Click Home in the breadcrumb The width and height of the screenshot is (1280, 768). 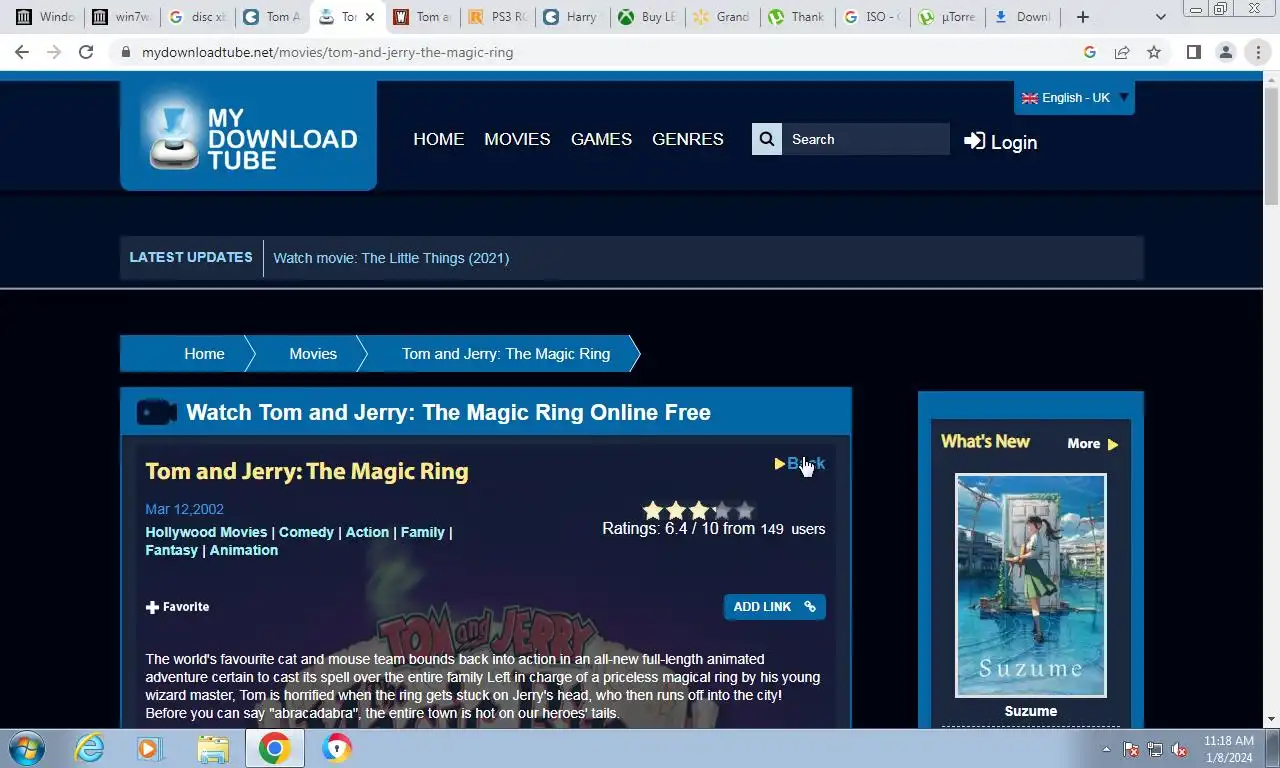pos(204,354)
